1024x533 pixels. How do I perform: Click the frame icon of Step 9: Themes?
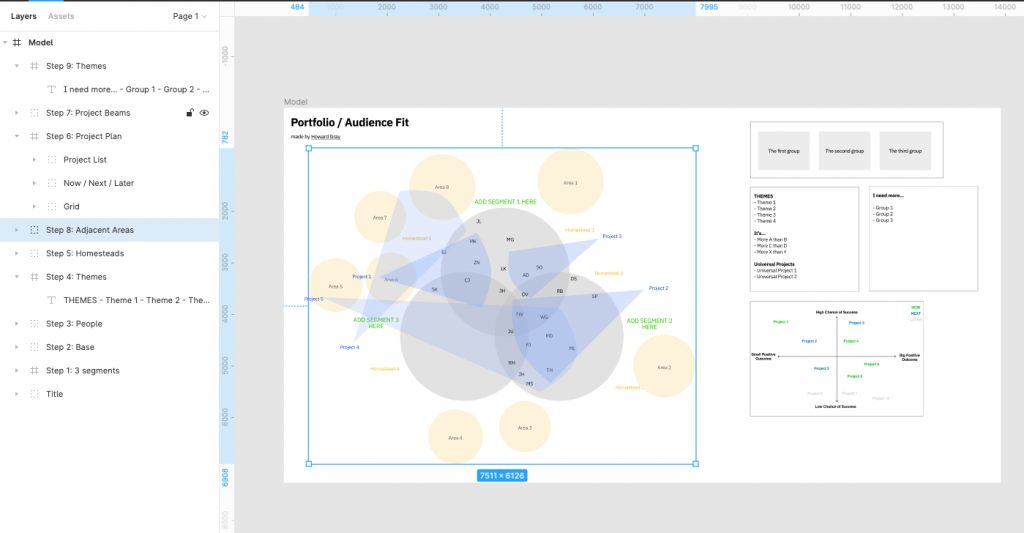click(35, 66)
